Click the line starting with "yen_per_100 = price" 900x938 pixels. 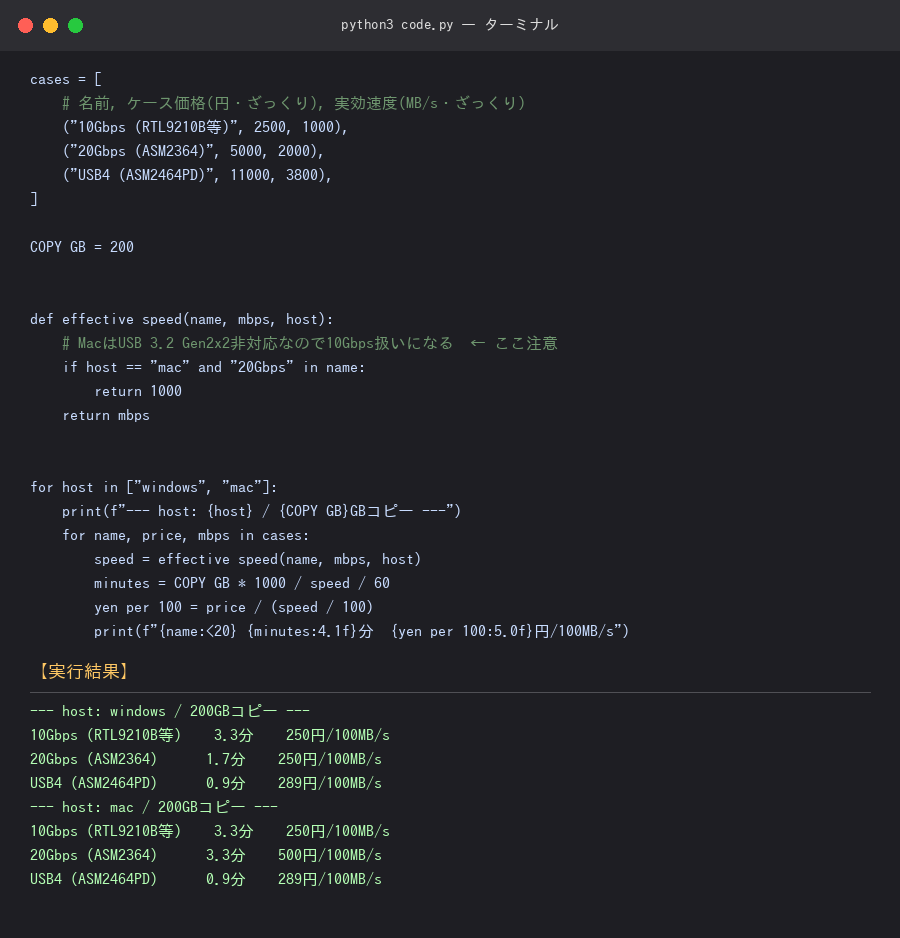tap(233, 607)
